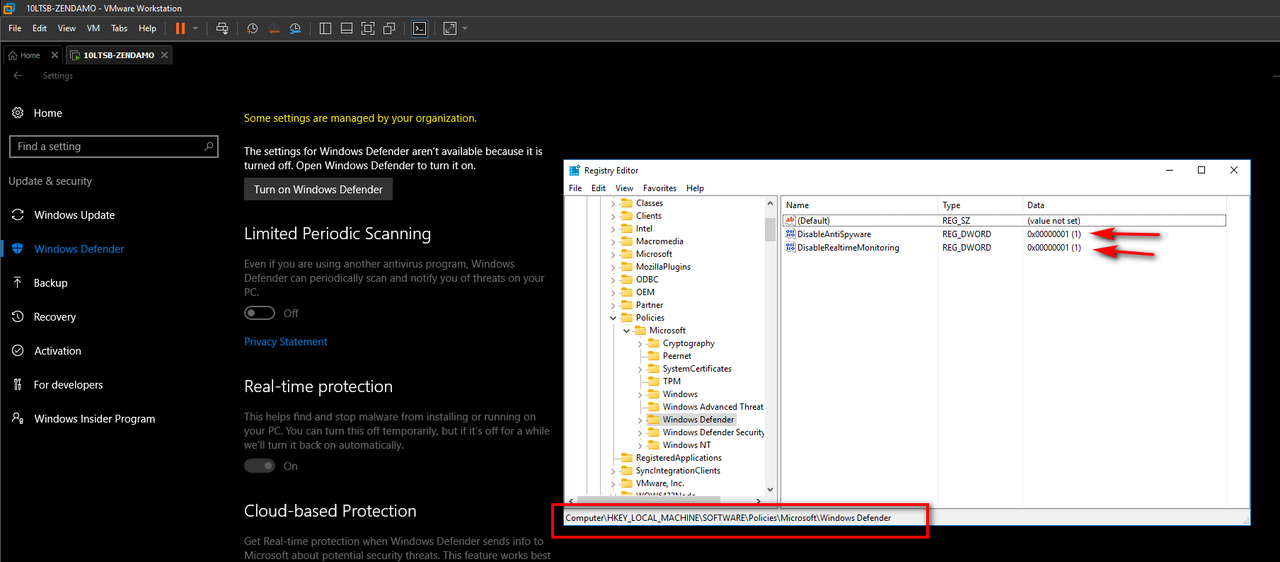The width and height of the screenshot is (1280, 562).
Task: Expand the Classes registry key
Action: [613, 203]
